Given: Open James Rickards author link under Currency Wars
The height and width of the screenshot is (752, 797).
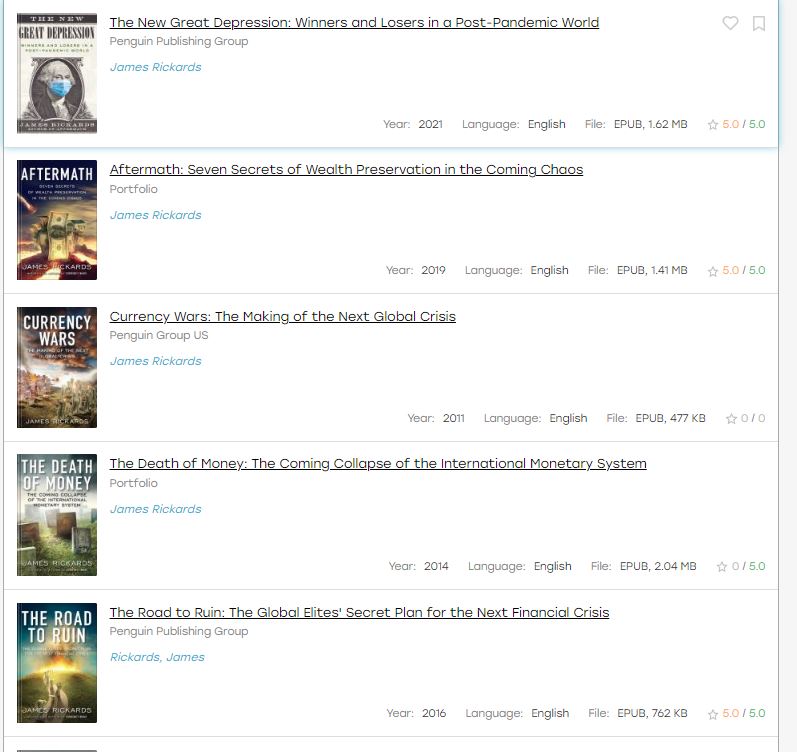Looking at the screenshot, I should (156, 361).
